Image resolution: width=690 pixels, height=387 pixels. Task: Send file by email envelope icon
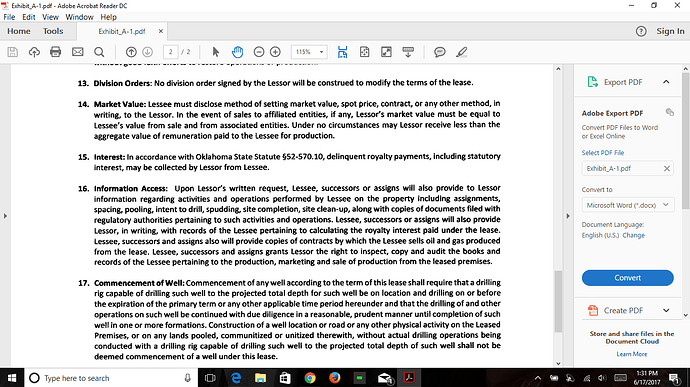(x=77, y=52)
